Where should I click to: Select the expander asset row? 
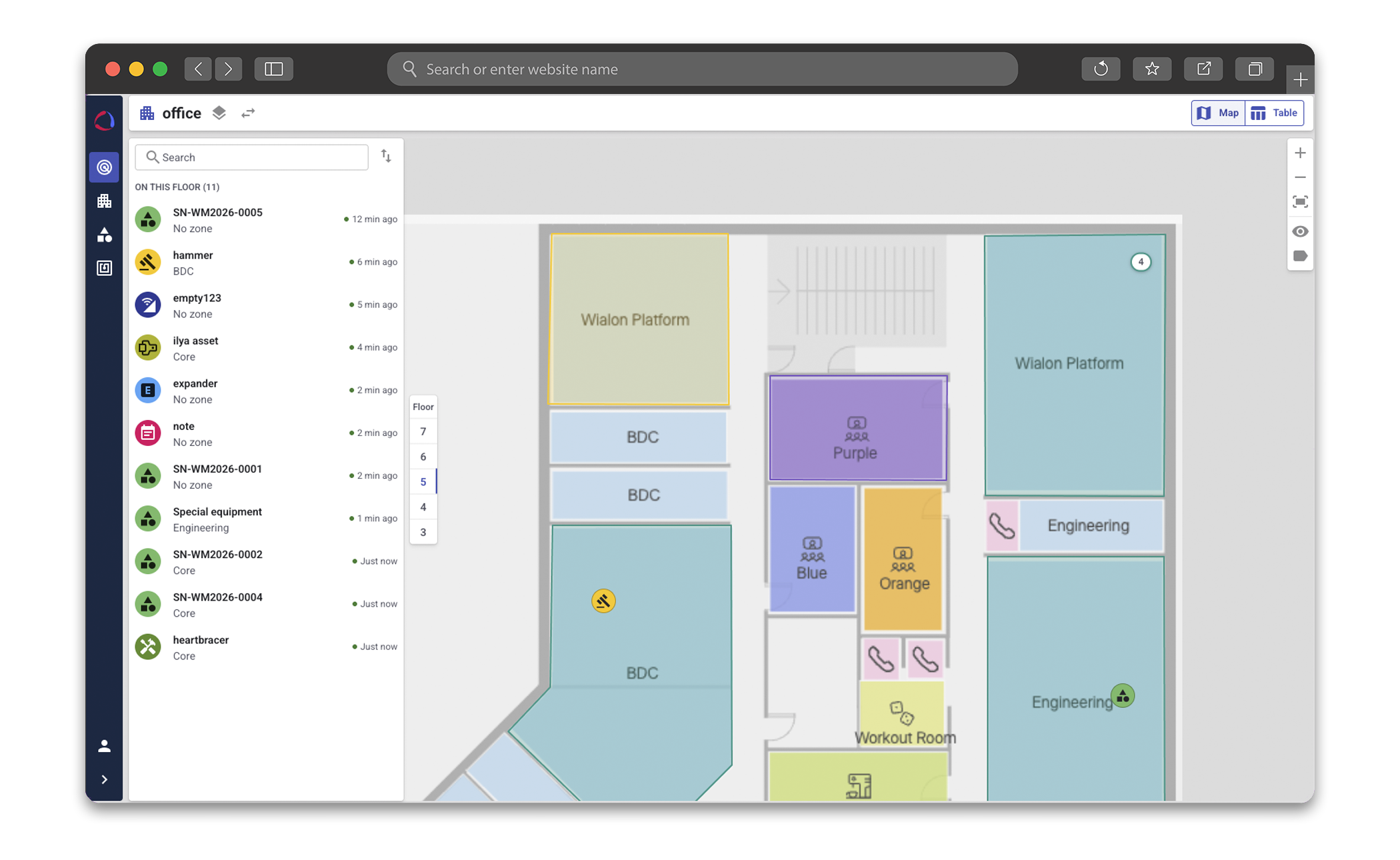pyautogui.click(x=266, y=391)
